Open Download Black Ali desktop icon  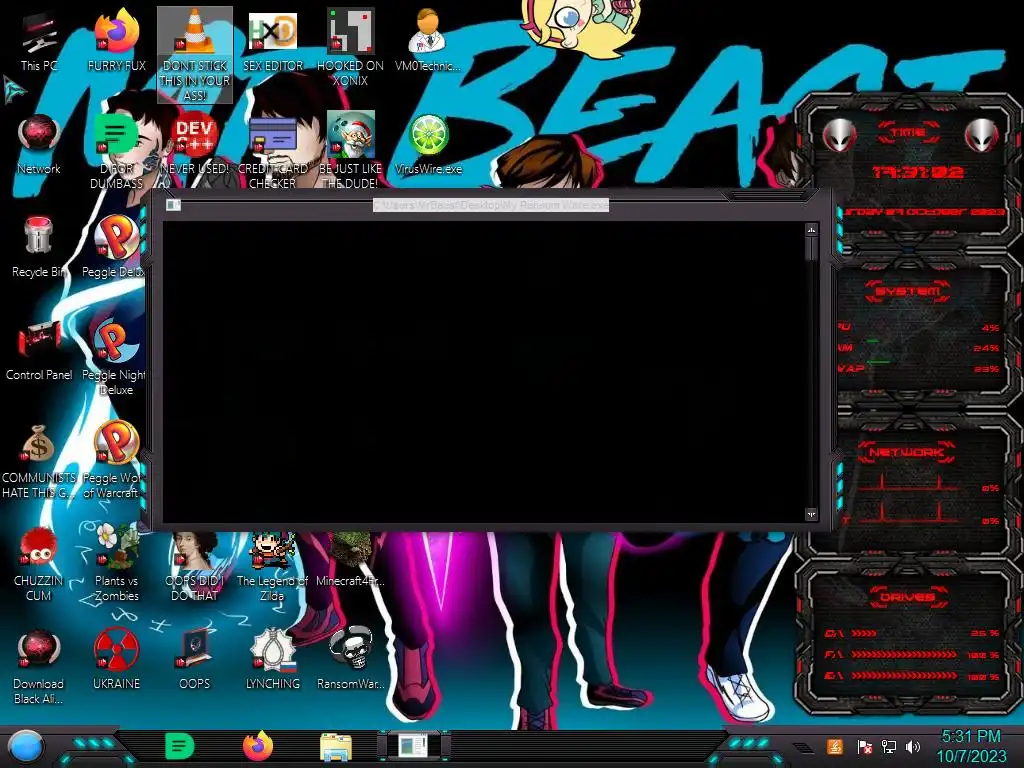click(39, 666)
